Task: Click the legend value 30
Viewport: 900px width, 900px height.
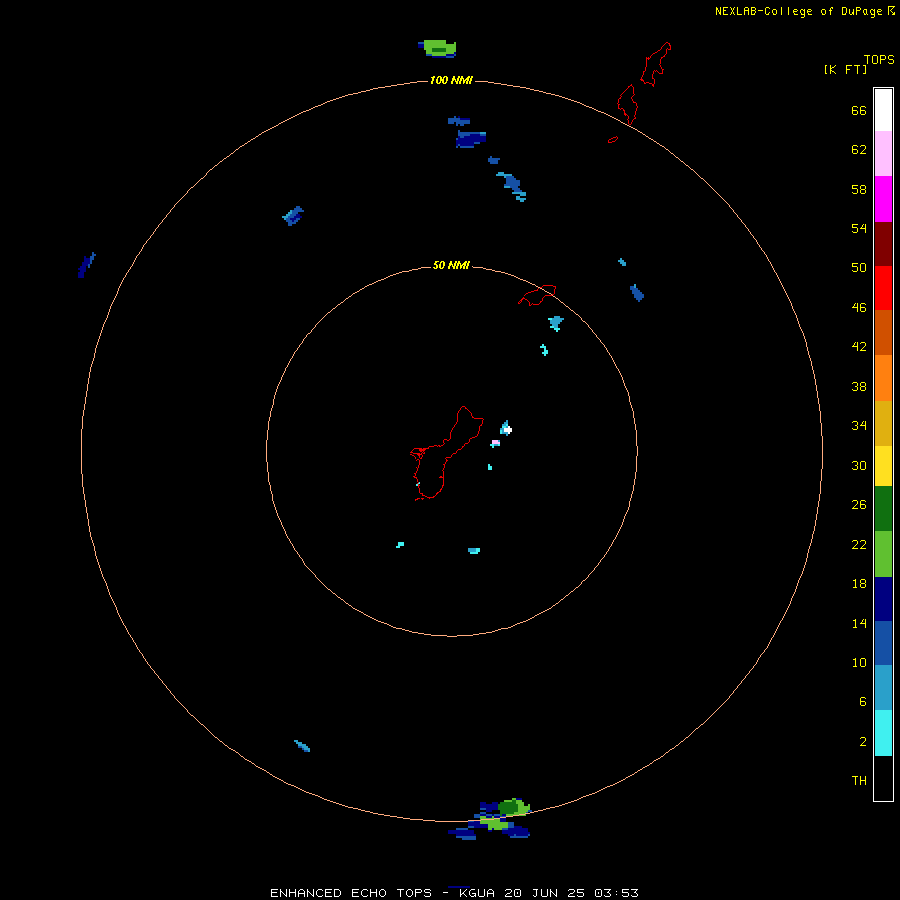Action: click(859, 465)
